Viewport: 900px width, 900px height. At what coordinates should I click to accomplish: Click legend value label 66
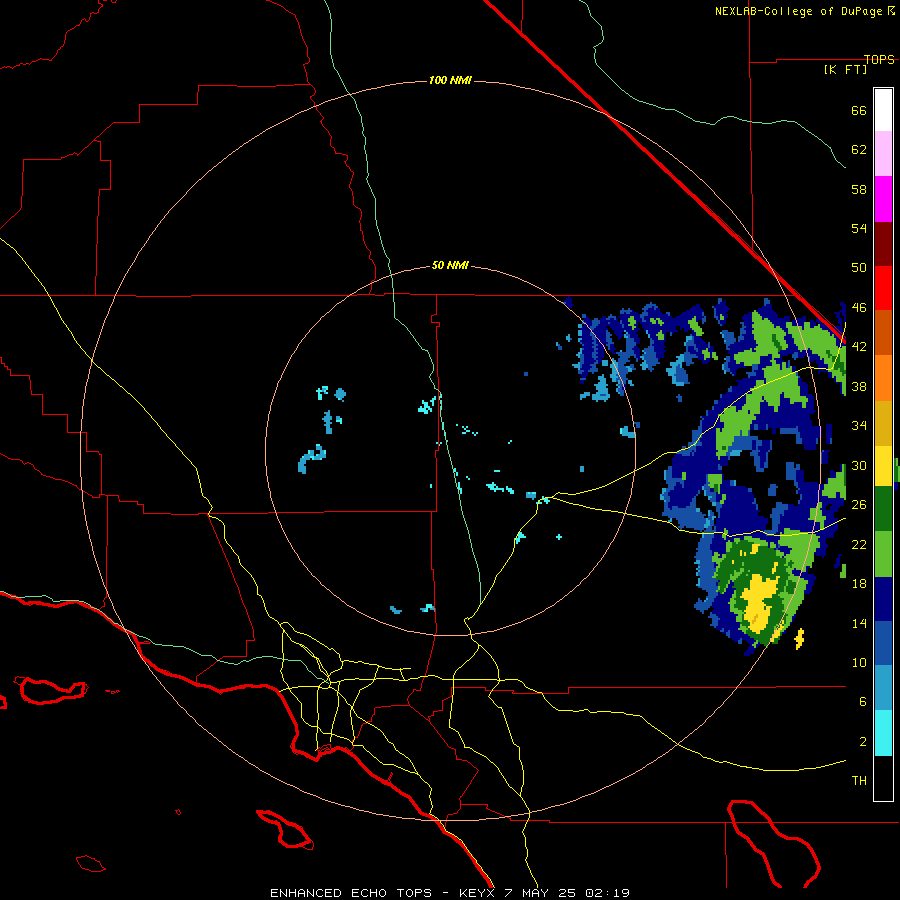point(859,110)
